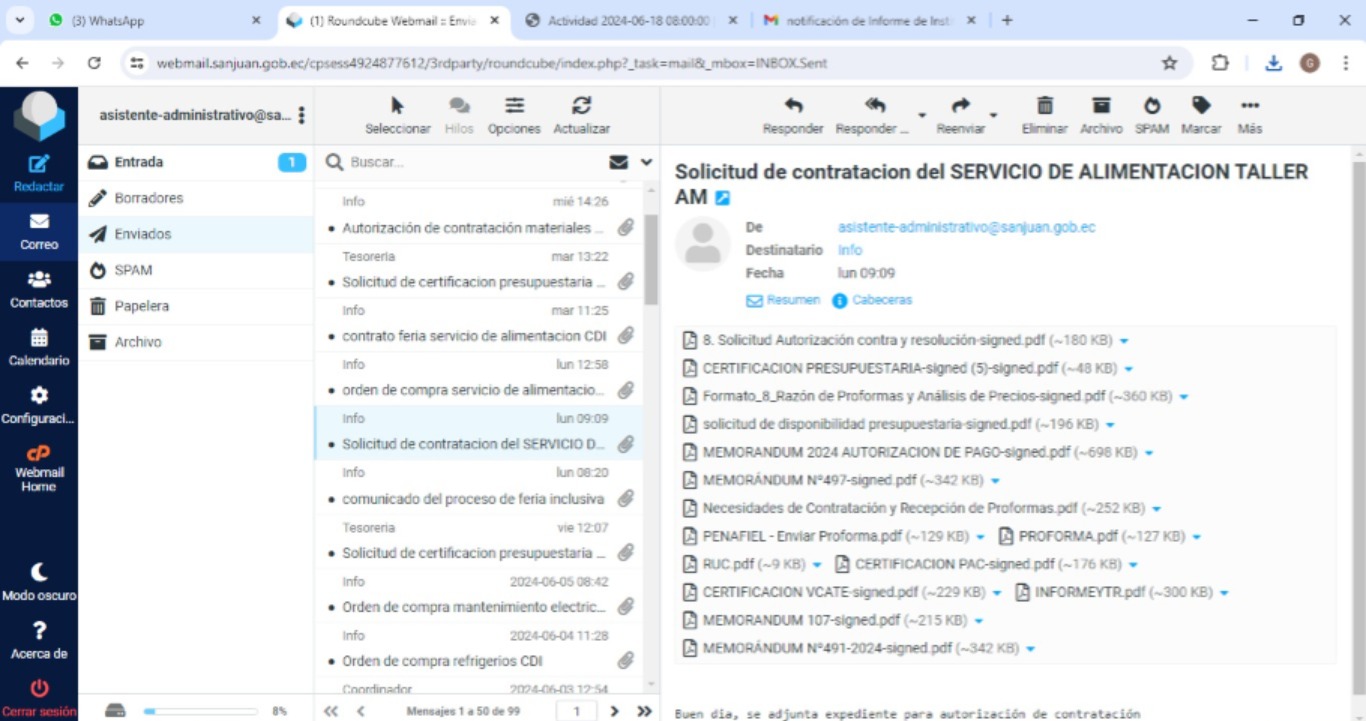Expand the Reenviar dropdown arrow
The width and height of the screenshot is (1366, 721).
994,115
